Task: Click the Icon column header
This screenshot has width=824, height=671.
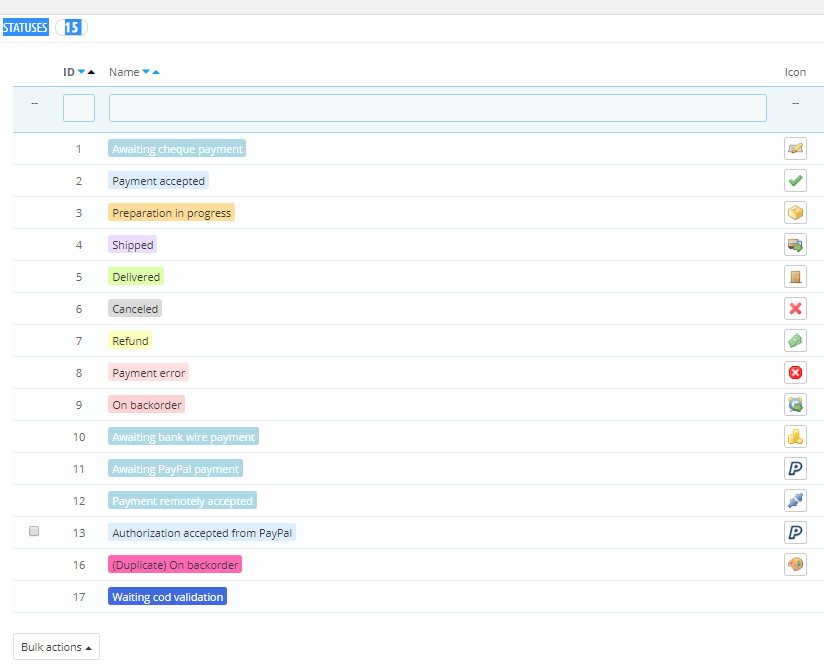Action: click(795, 72)
